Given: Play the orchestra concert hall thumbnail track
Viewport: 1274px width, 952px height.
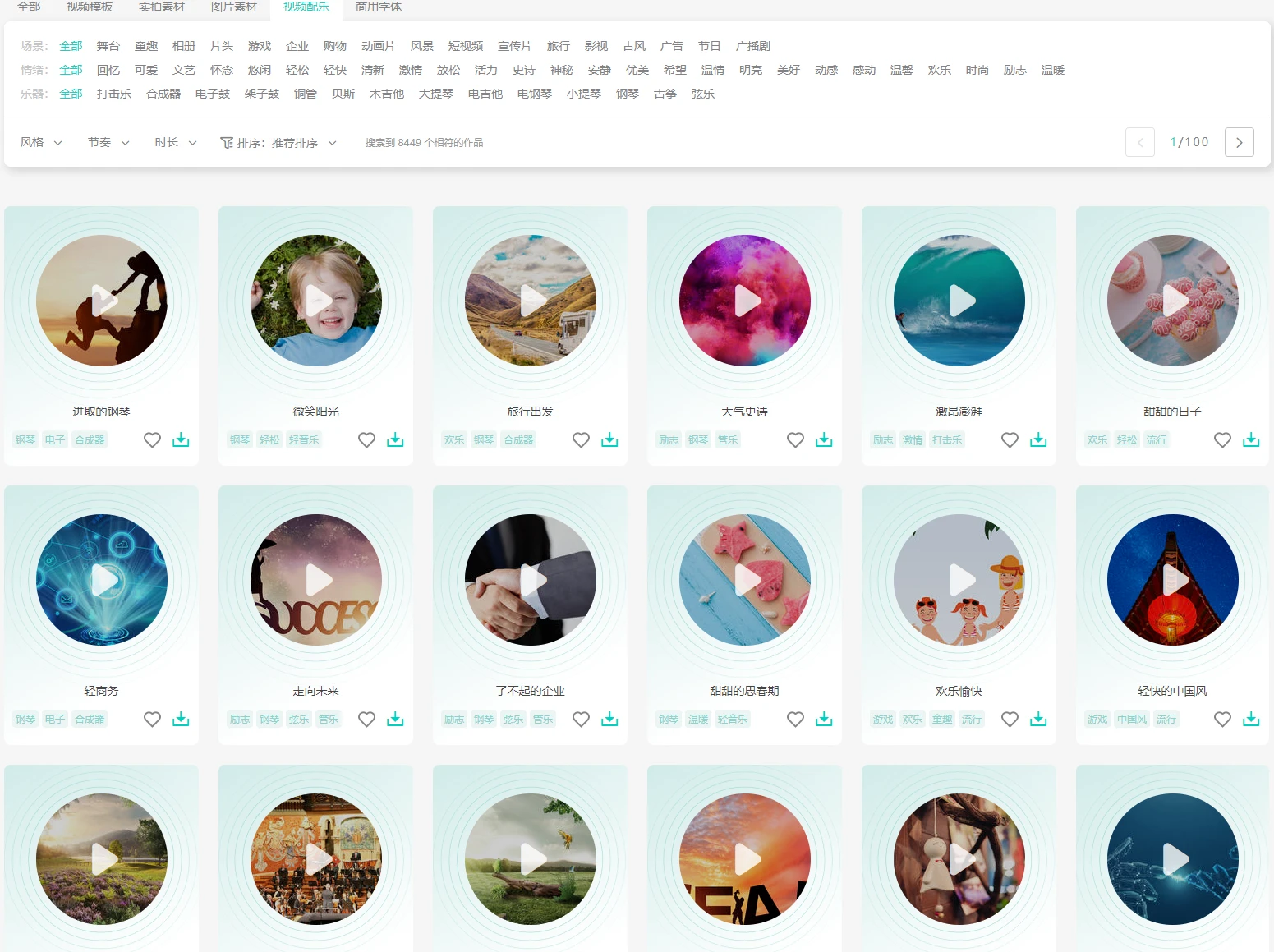Looking at the screenshot, I should pyautogui.click(x=316, y=859).
